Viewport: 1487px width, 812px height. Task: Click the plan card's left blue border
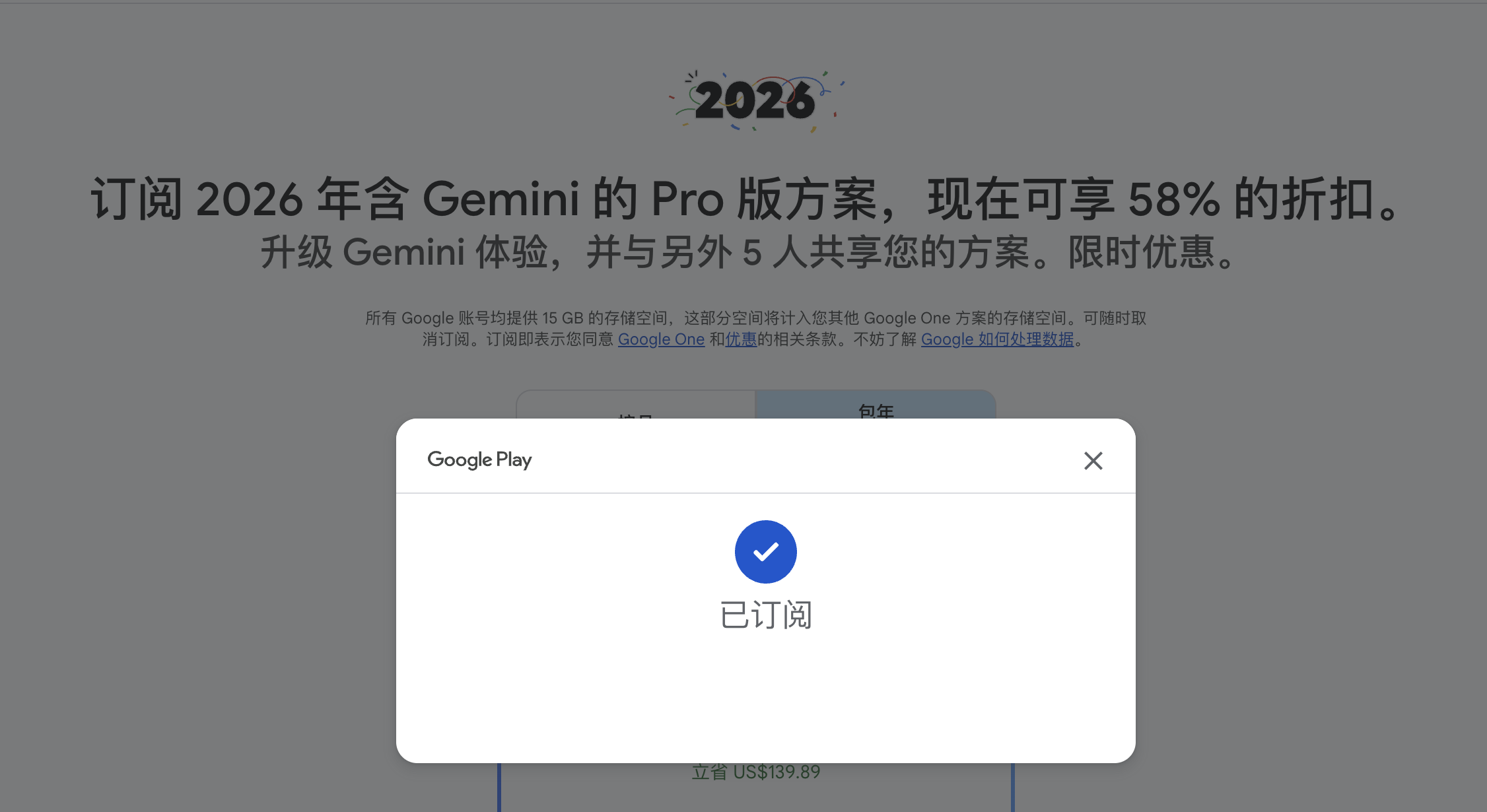click(x=499, y=788)
